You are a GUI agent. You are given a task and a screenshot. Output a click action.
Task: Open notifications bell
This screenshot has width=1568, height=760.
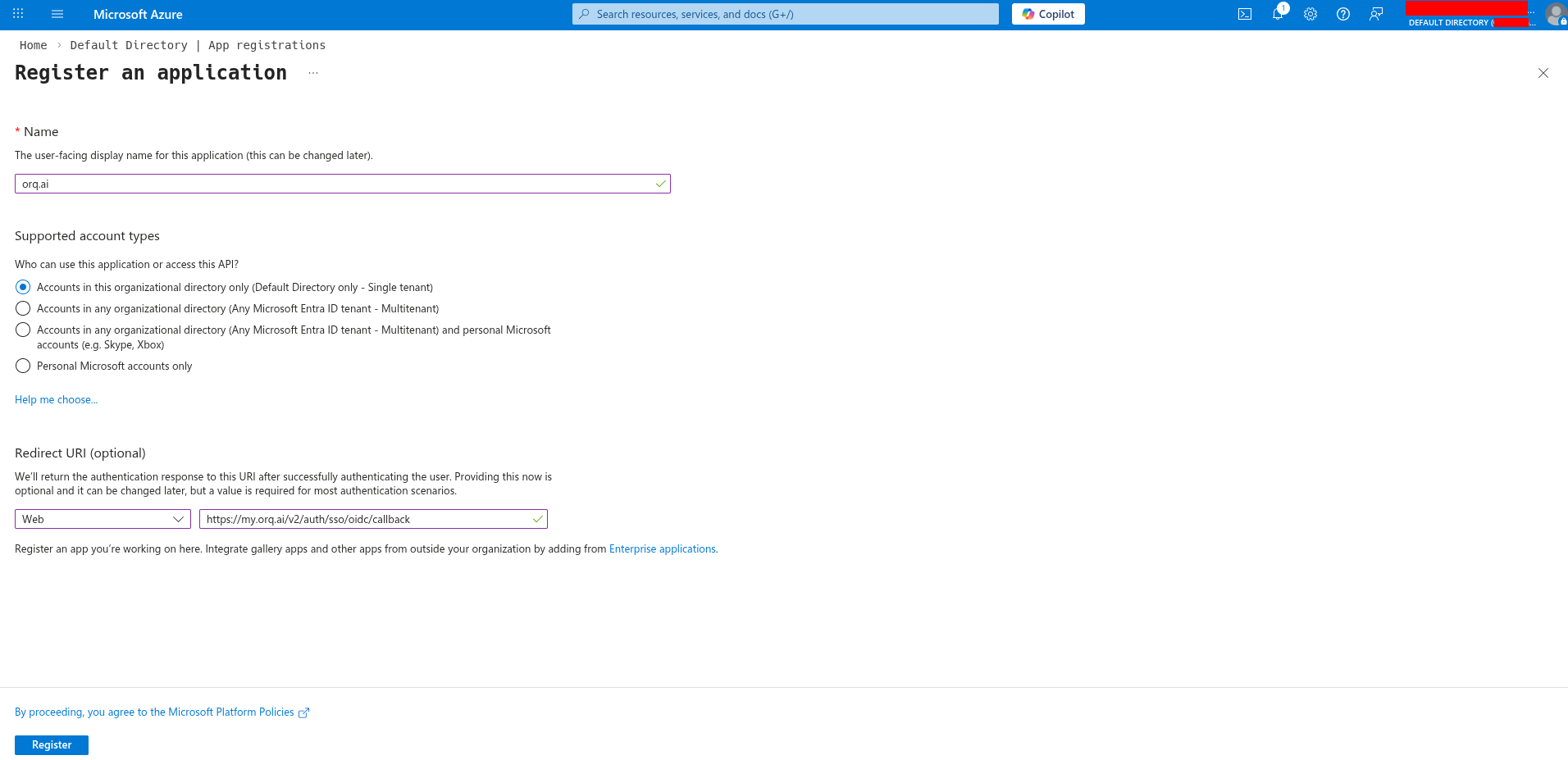tap(1278, 14)
